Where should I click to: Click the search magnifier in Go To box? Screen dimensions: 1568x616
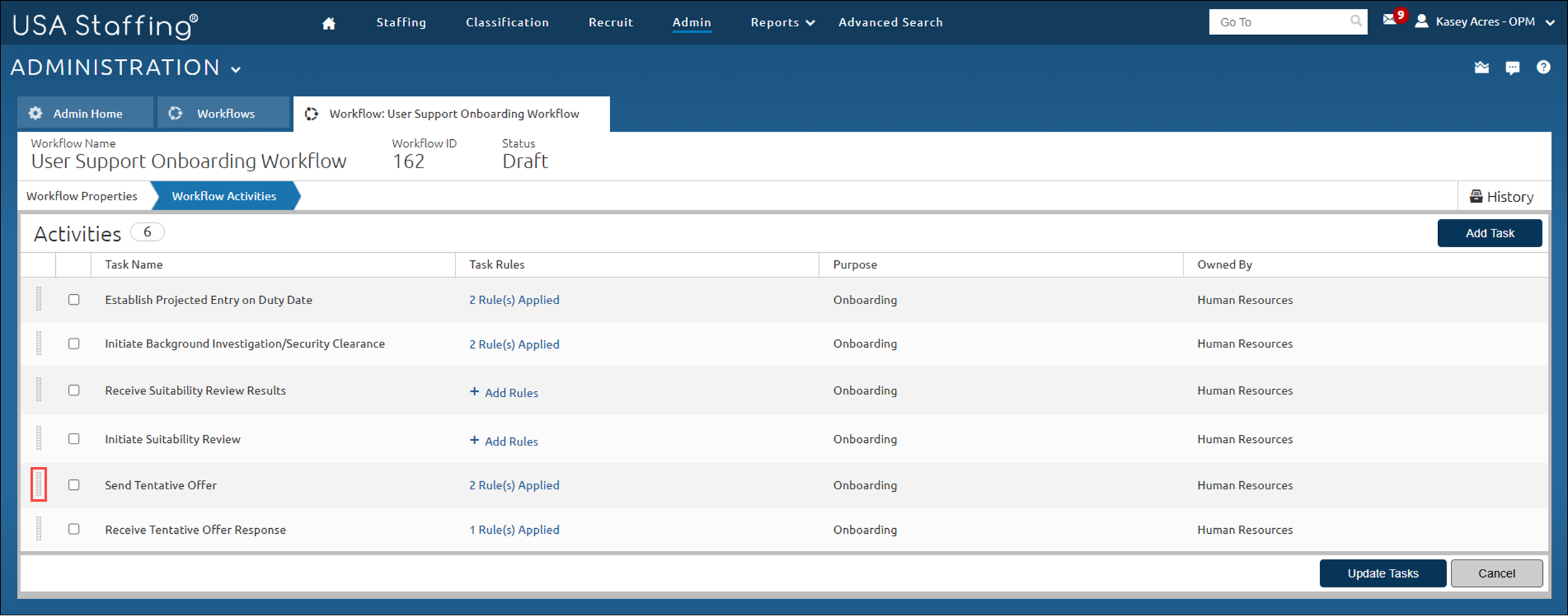pyautogui.click(x=1355, y=21)
